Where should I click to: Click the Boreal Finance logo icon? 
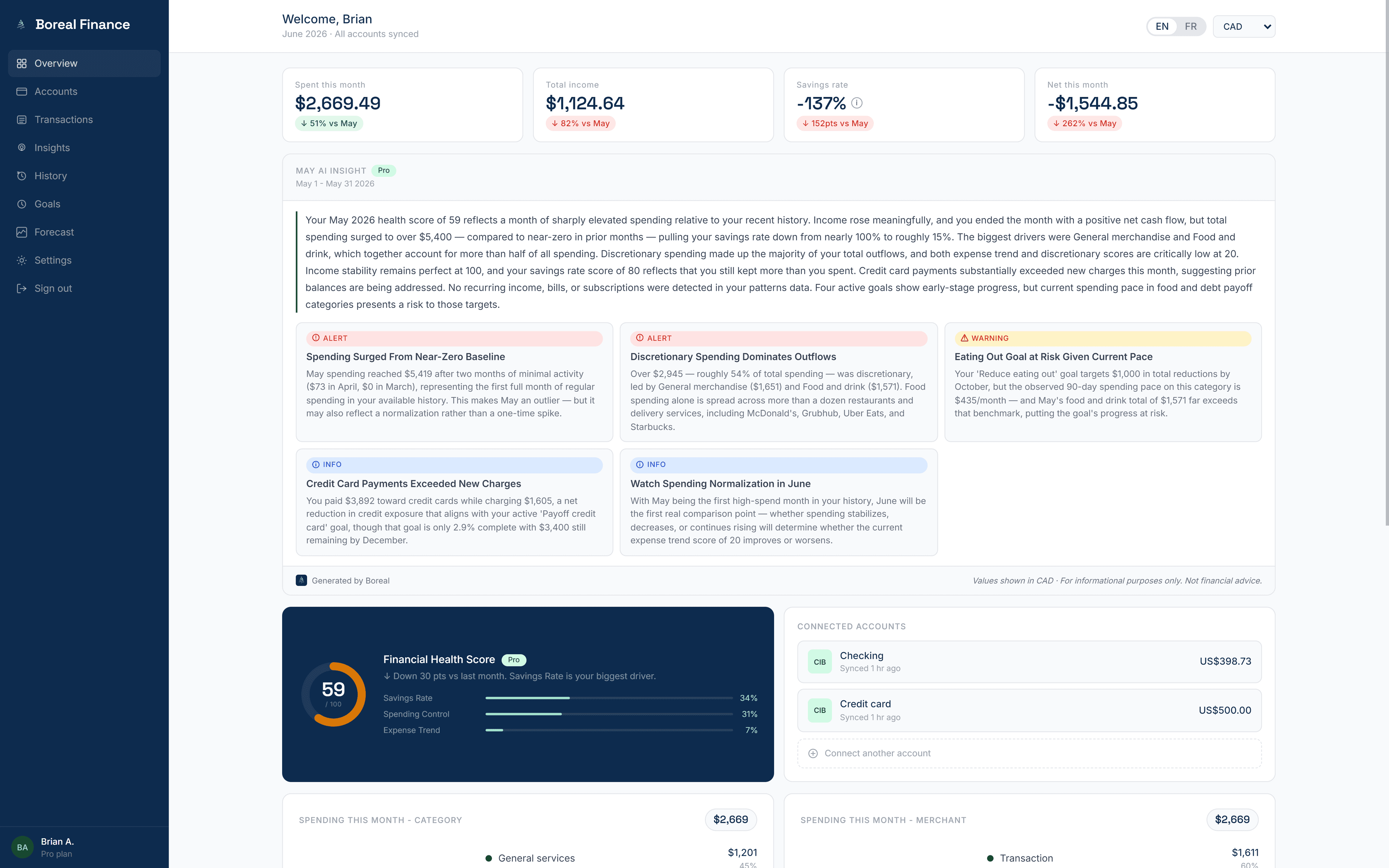tap(21, 24)
